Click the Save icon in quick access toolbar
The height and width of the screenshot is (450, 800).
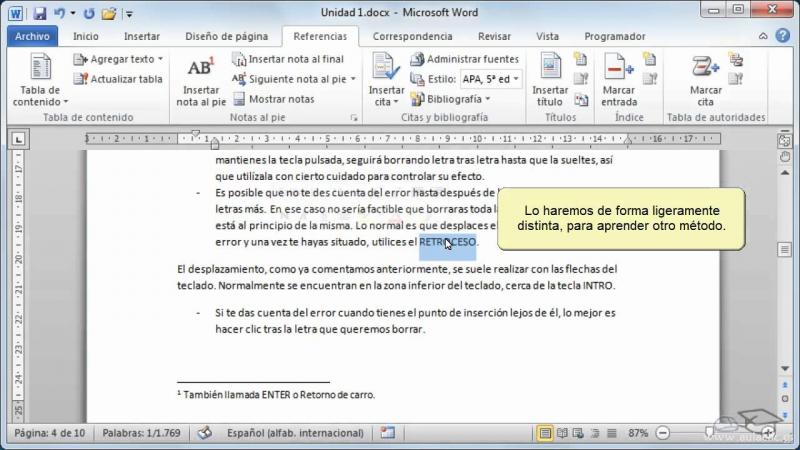click(x=39, y=13)
